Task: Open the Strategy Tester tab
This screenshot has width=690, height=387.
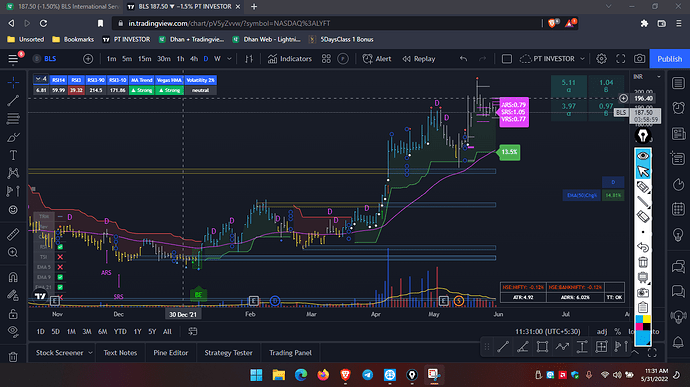Action: coord(228,353)
